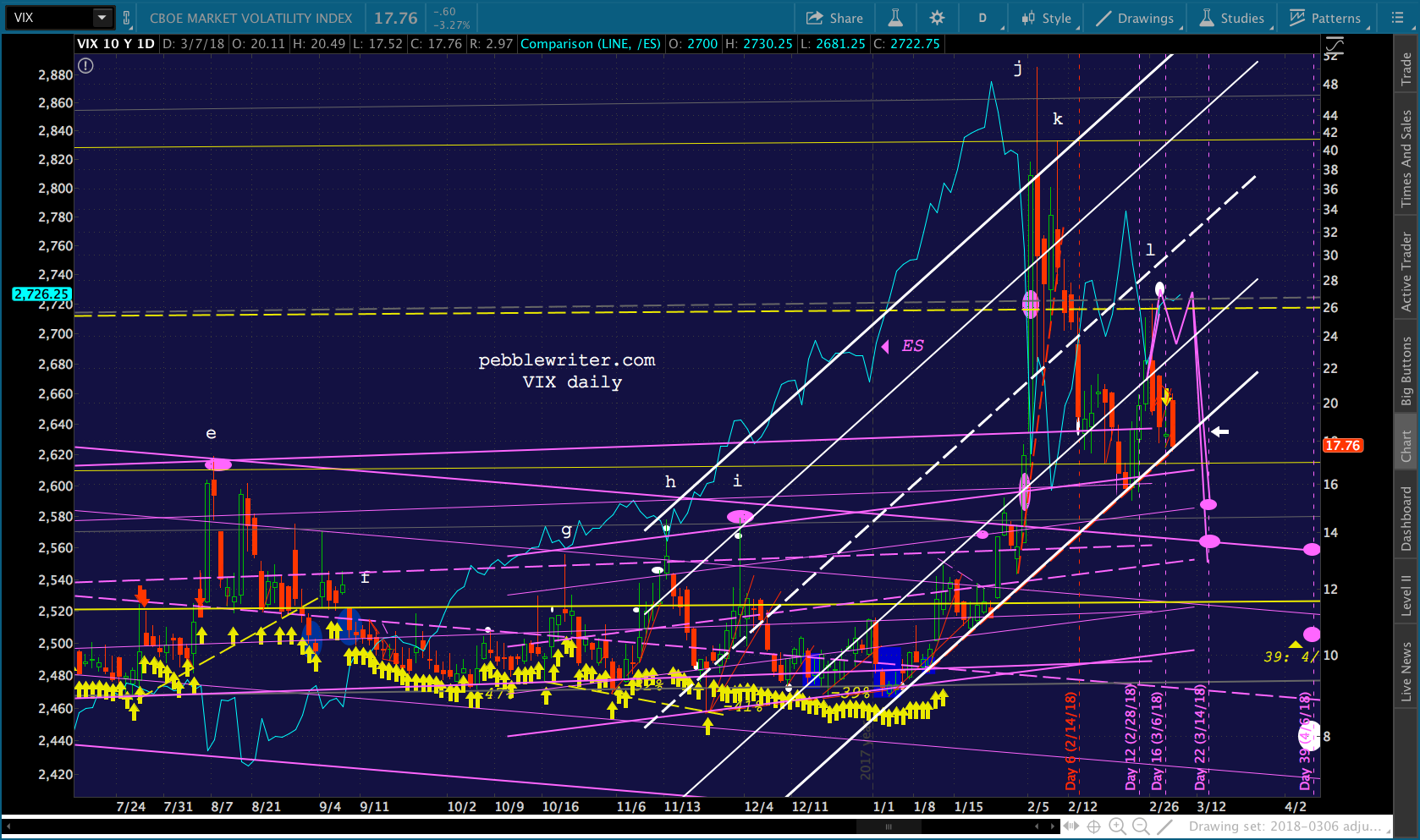The image size is (1420, 840).
Task: Expand the VIX symbol dropdown arrow
Action: tap(102, 18)
